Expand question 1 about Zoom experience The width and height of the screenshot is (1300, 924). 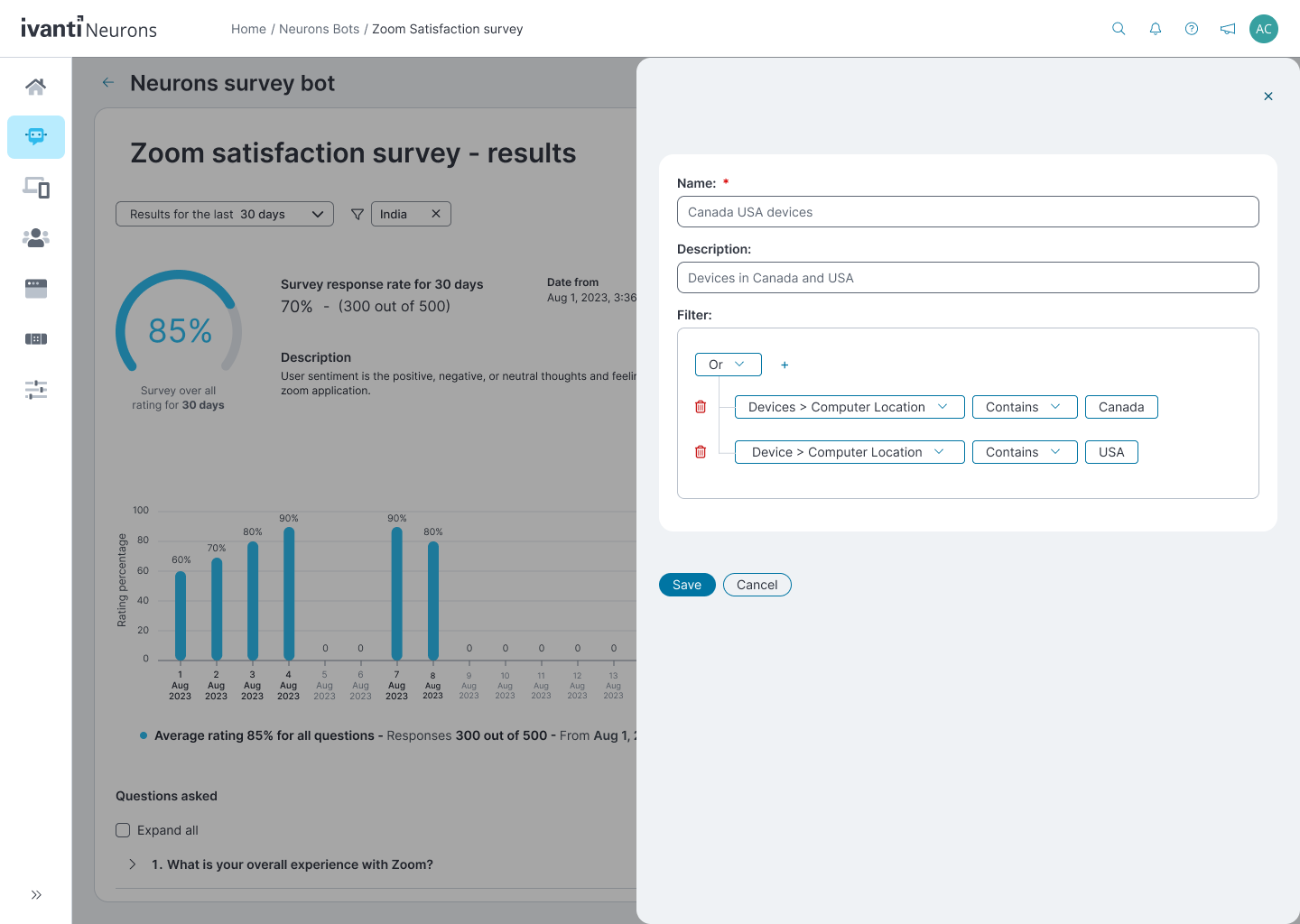(x=133, y=864)
